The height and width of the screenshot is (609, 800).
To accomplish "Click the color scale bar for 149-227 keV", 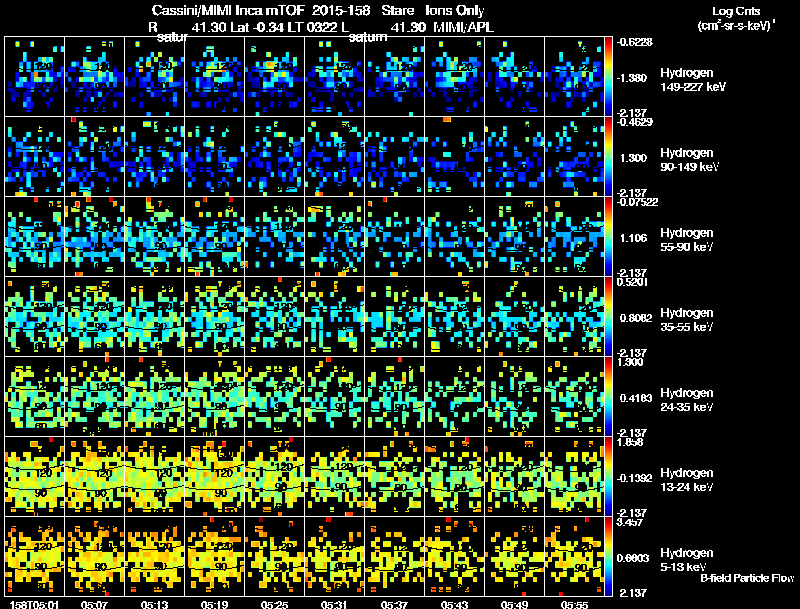I will click(608, 77).
